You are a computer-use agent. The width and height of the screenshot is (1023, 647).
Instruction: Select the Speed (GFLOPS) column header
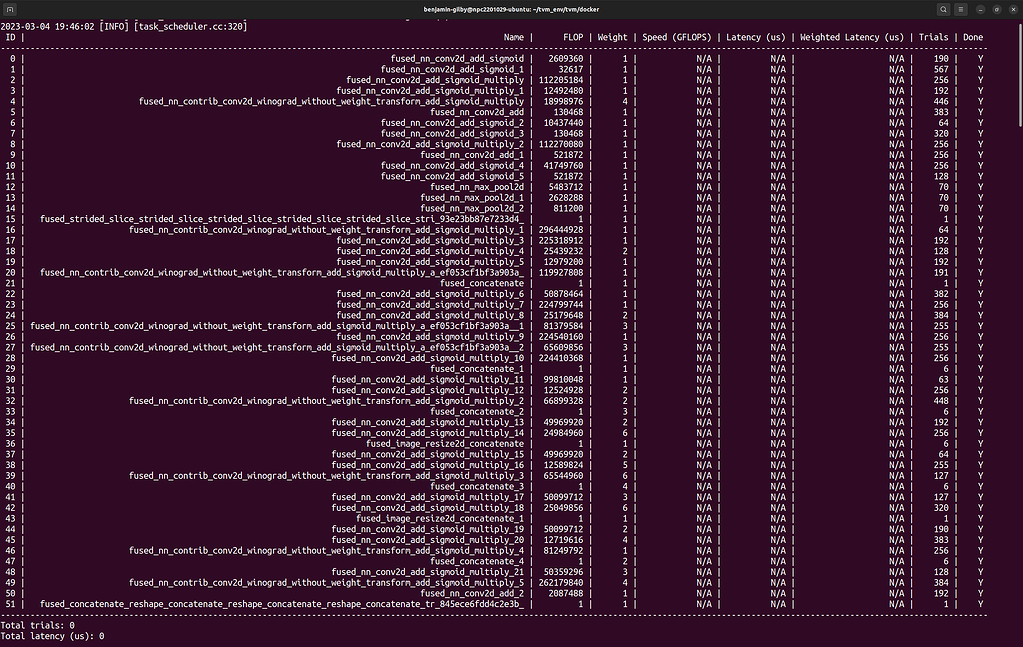pyautogui.click(x=676, y=37)
